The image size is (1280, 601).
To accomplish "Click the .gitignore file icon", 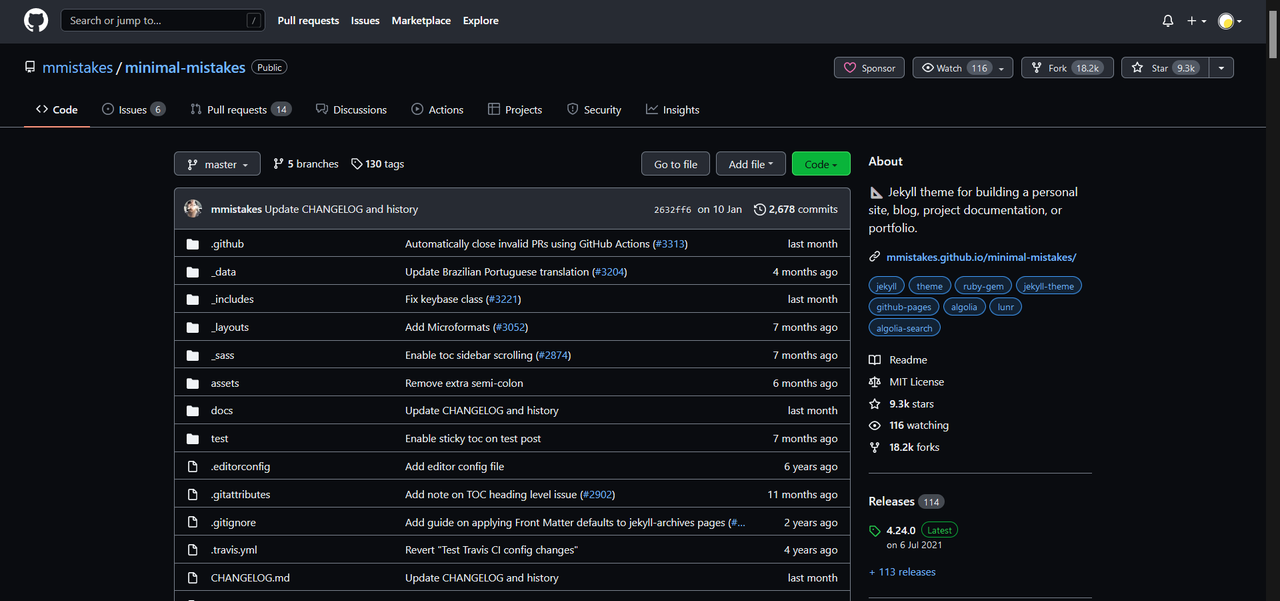I will [x=193, y=522].
